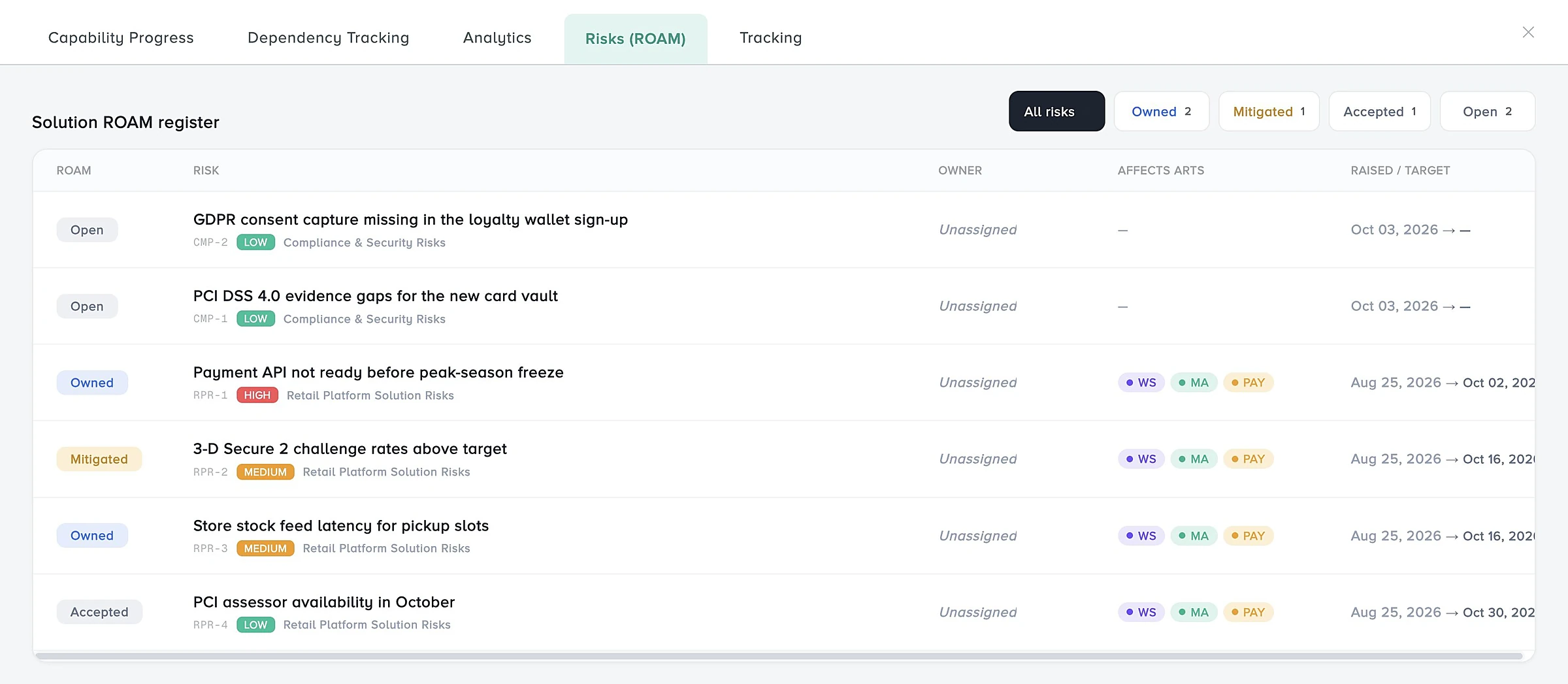Click the MEDIUM severity tag on RPR-2
Screen dimensions: 1568x684
point(265,472)
